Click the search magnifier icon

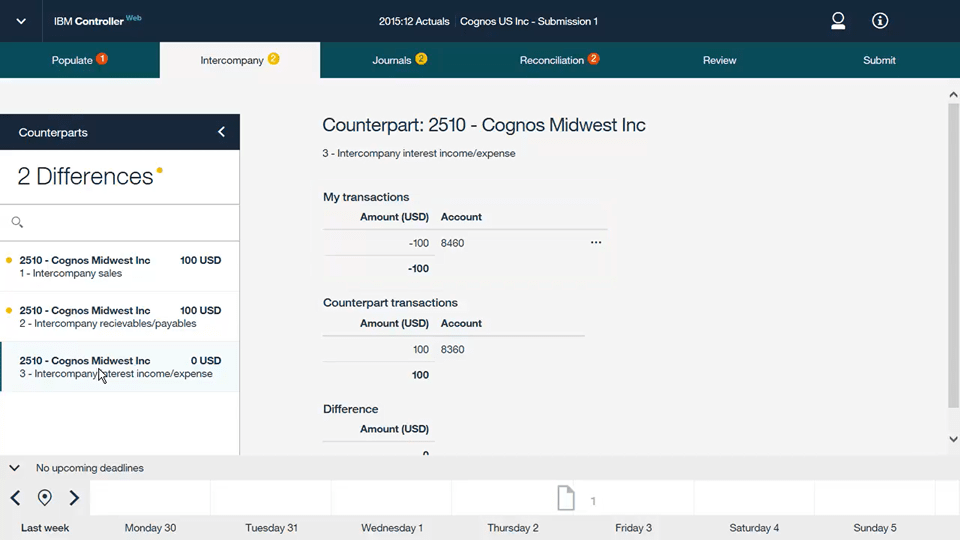coord(17,222)
